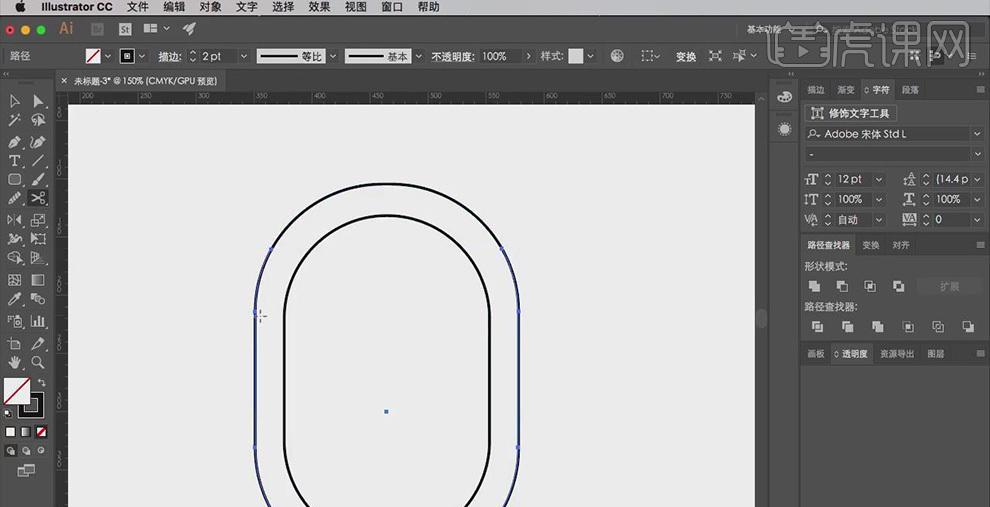Open the 文件 menu
Screen dimensions: 990x507
click(137, 7)
